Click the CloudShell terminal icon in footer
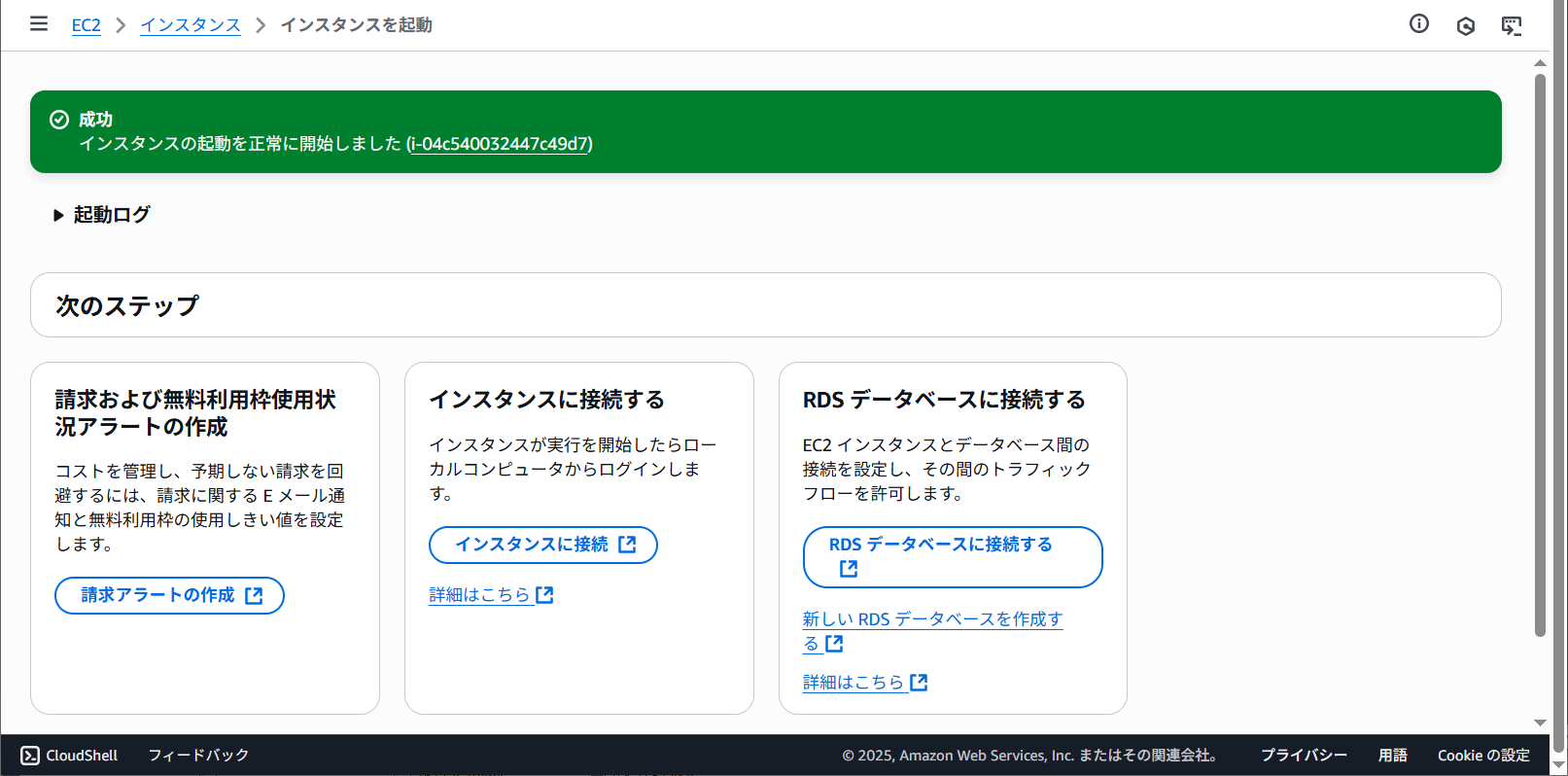The height and width of the screenshot is (776, 1568). tap(30, 756)
